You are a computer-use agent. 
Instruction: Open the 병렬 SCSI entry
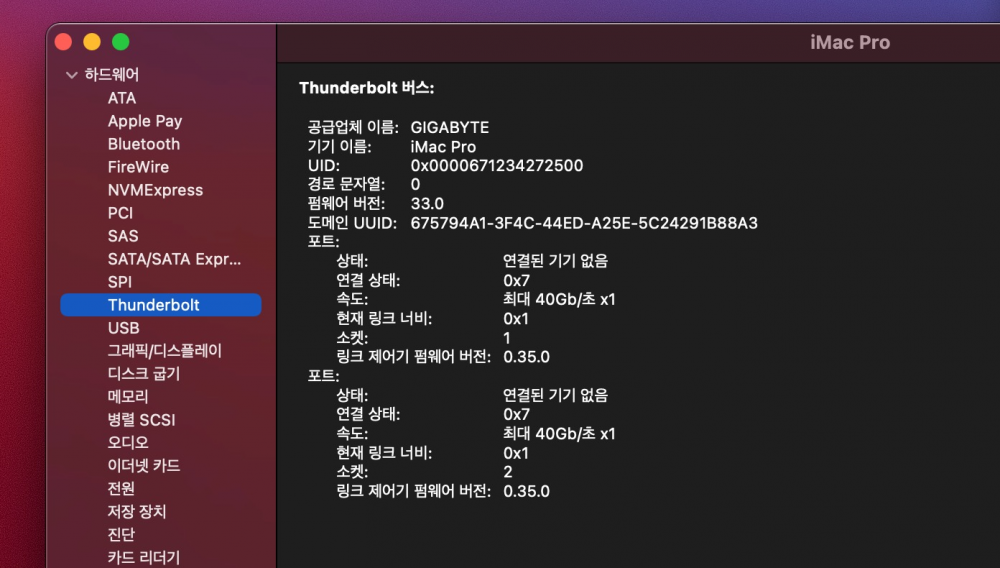coord(142,419)
